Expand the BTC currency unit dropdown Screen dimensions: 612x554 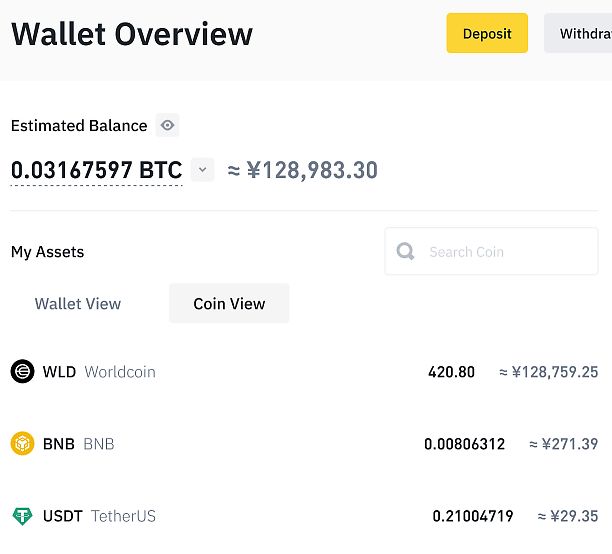202,170
